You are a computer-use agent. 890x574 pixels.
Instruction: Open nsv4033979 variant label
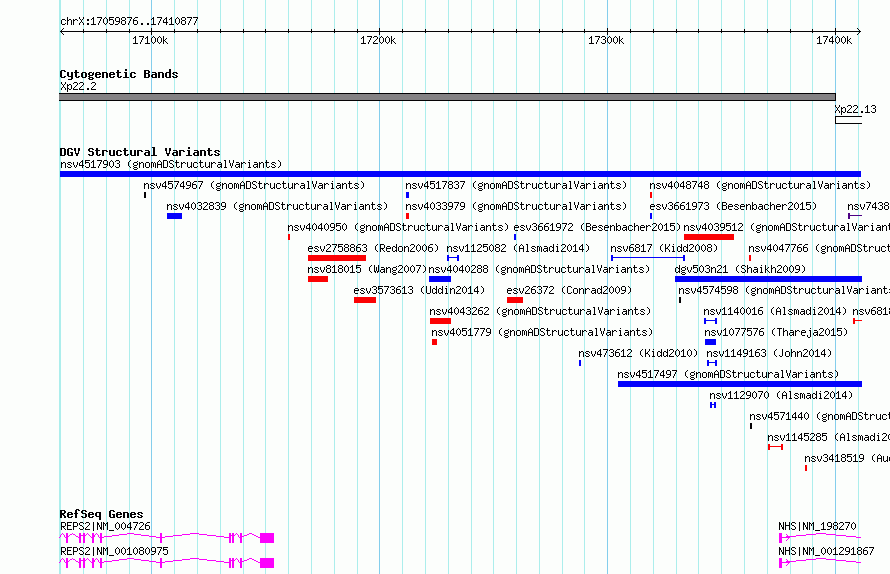coord(516,206)
